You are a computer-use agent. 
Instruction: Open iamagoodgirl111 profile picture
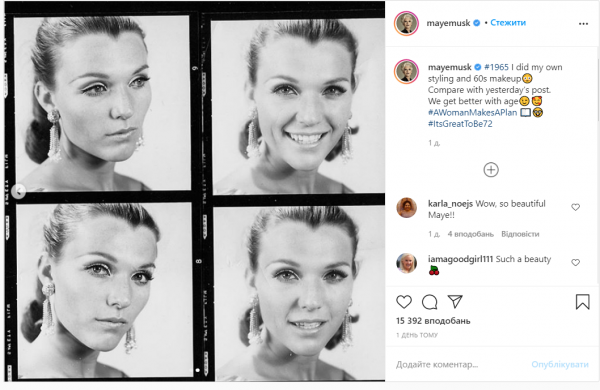(x=406, y=263)
